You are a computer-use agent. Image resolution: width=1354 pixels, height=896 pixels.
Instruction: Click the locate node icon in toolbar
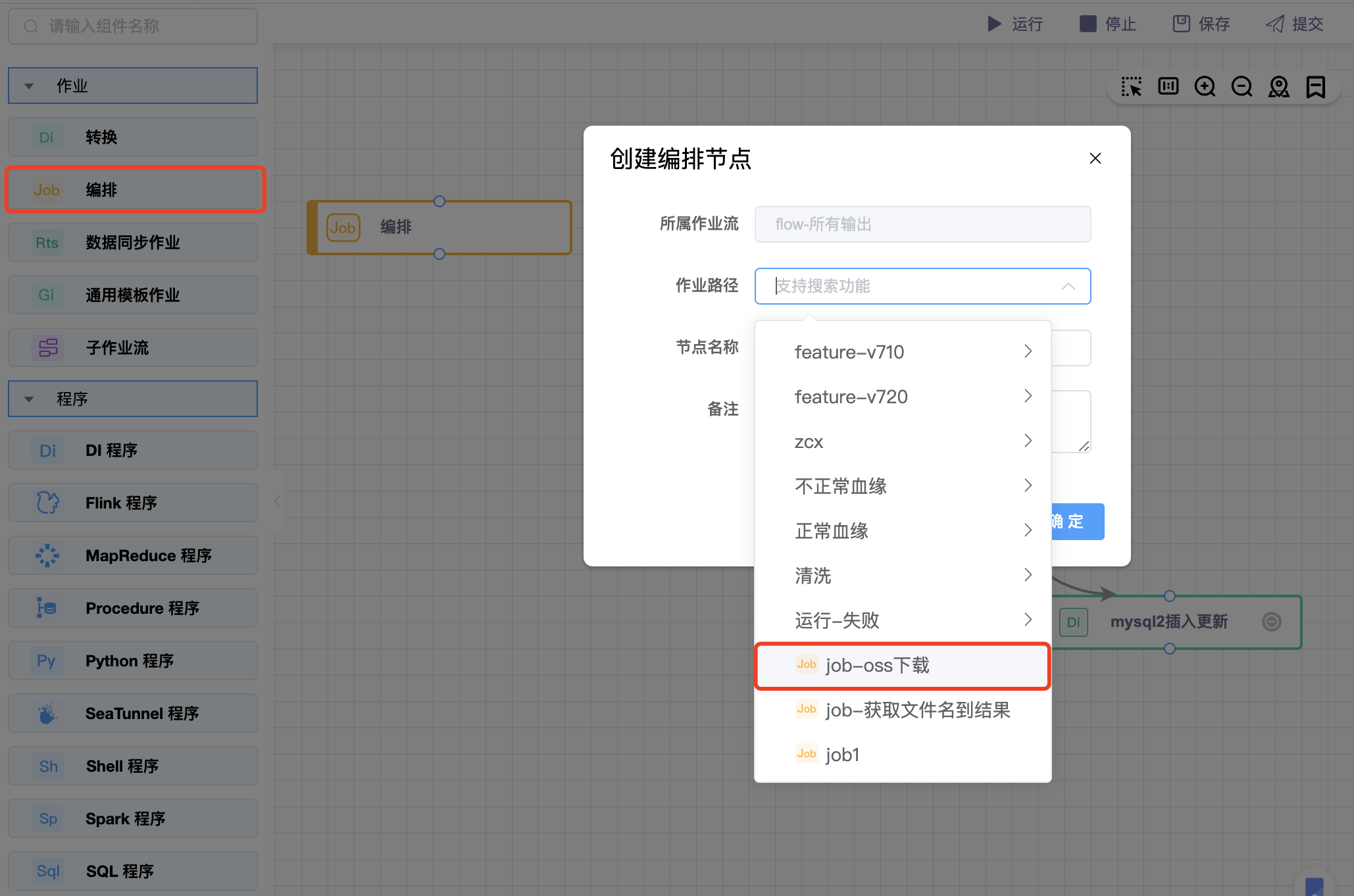pos(1278,87)
